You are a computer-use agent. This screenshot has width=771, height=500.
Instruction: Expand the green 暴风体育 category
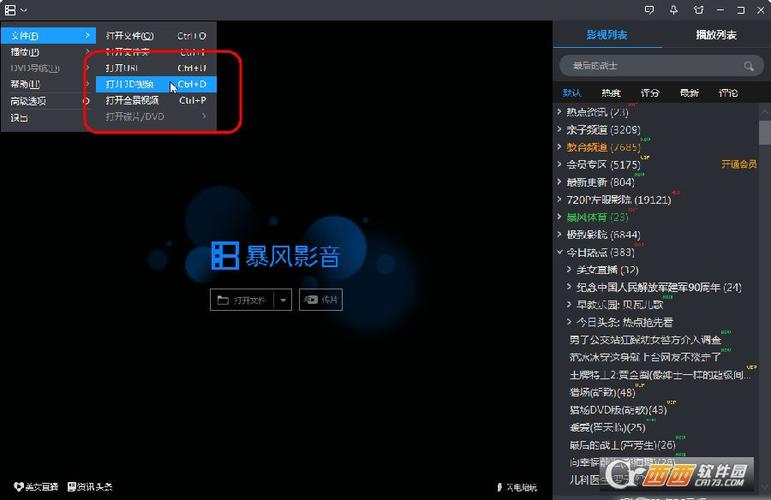click(560, 217)
